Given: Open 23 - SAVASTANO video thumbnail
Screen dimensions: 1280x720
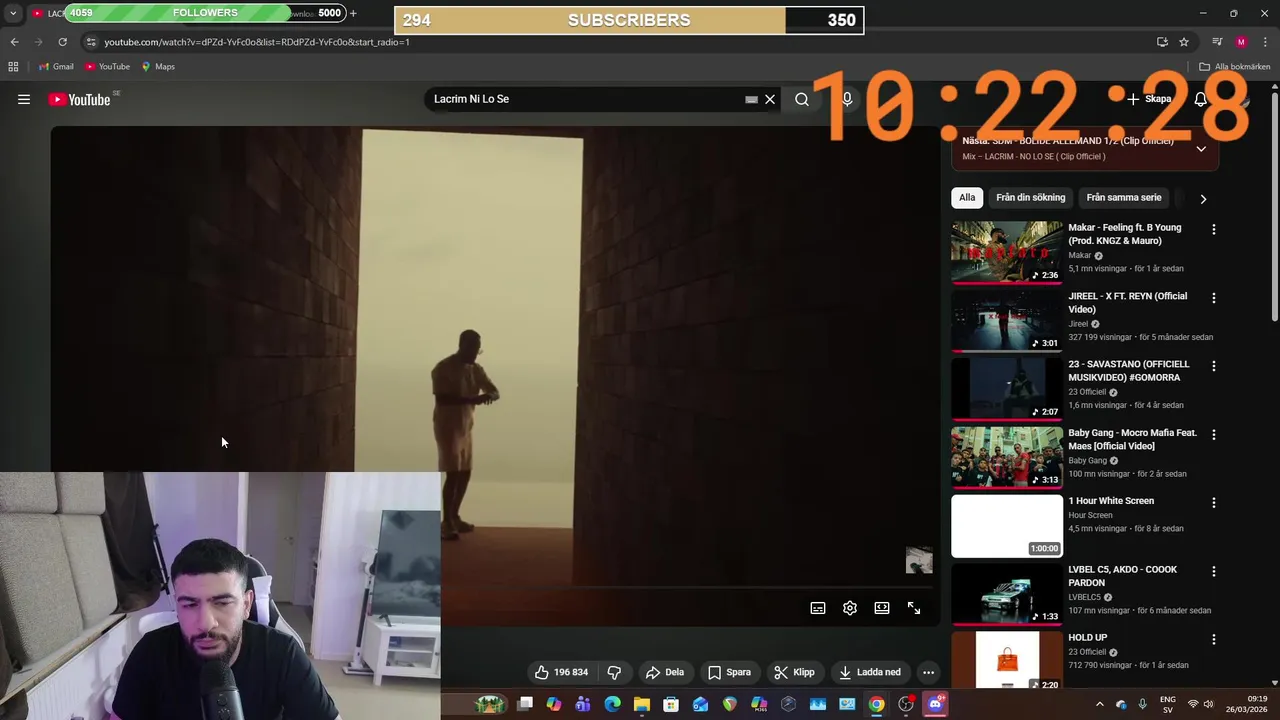Looking at the screenshot, I should (1007, 389).
